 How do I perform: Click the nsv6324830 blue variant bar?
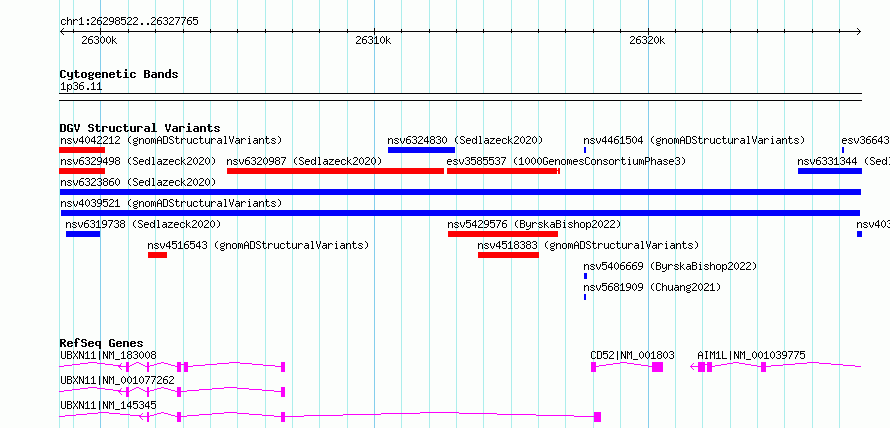point(421,150)
